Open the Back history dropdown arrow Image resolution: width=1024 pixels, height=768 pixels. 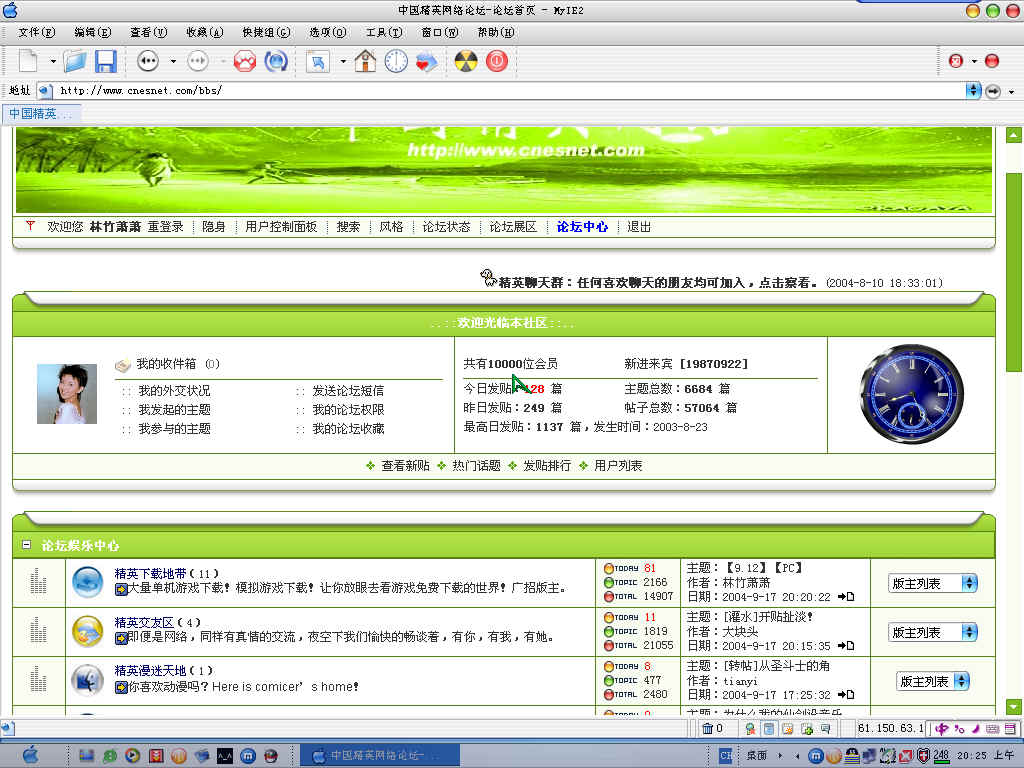point(173,62)
